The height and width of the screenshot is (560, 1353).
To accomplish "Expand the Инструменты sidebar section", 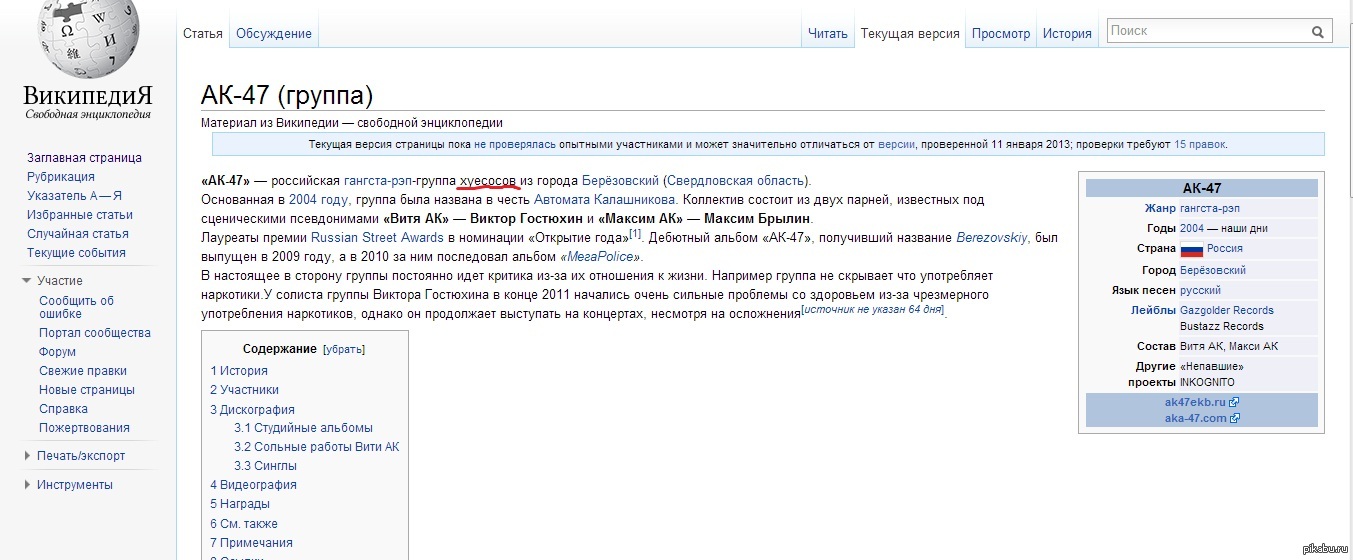I will pyautogui.click(x=27, y=485).
